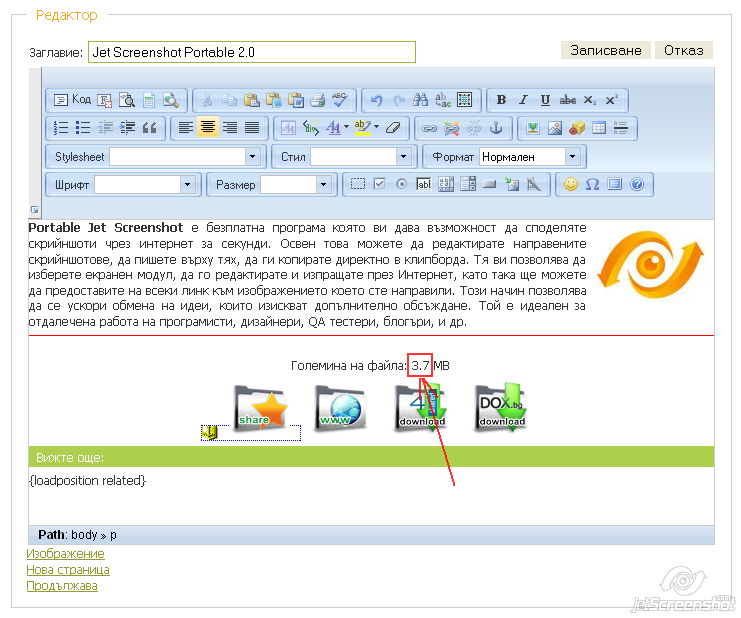Select the www folder image

click(x=341, y=407)
